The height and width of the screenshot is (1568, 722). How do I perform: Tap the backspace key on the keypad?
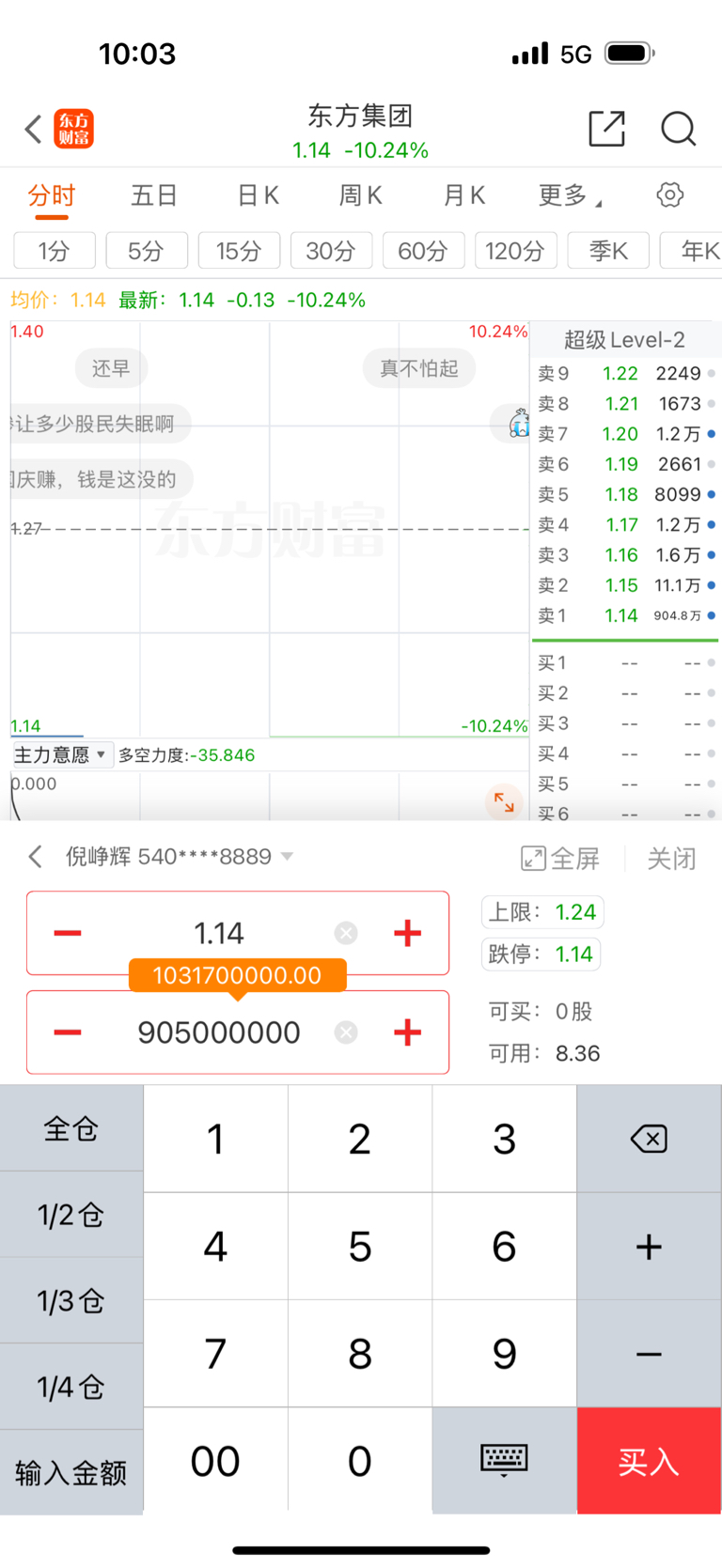pyautogui.click(x=650, y=1139)
